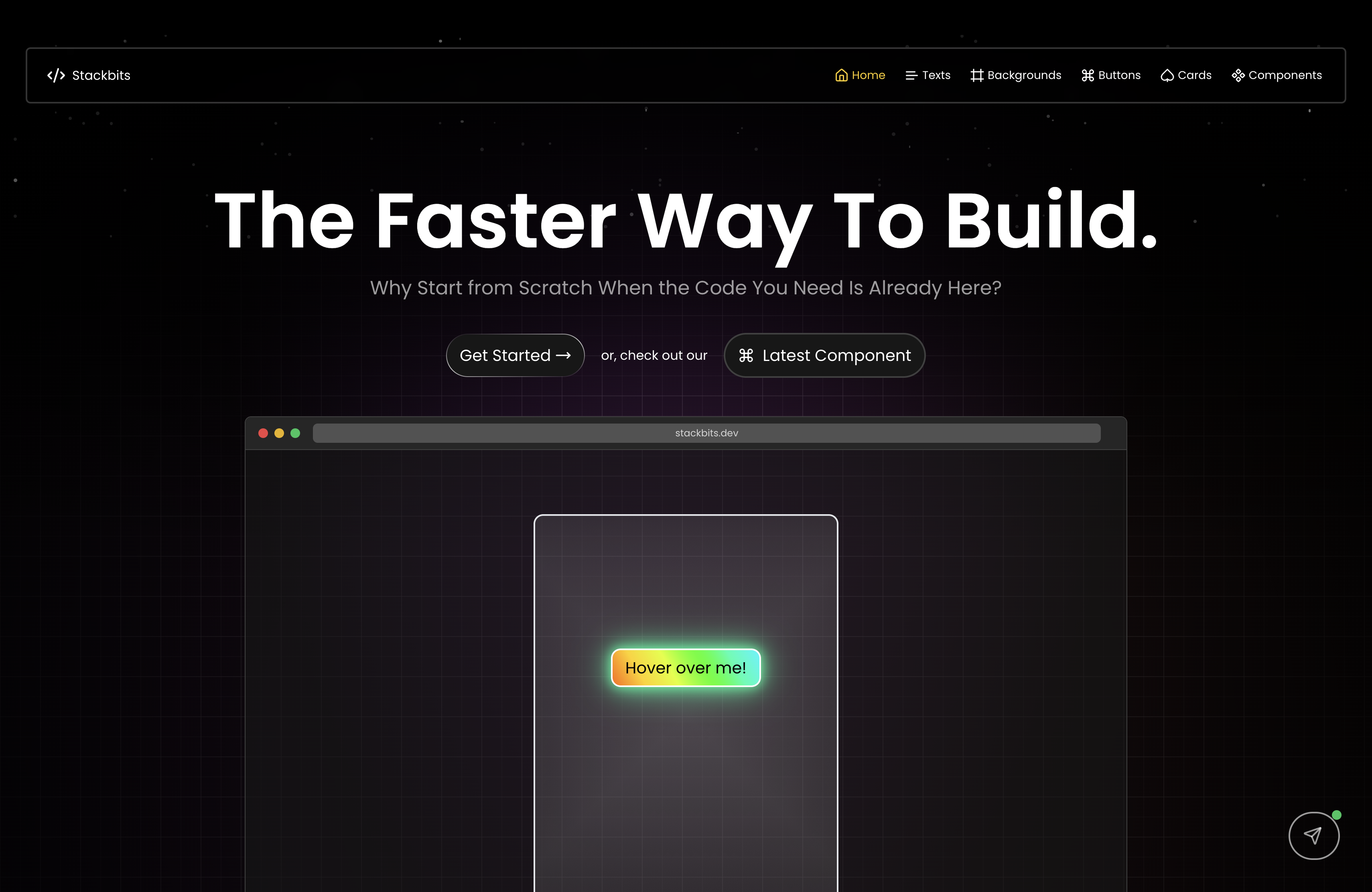
Task: Click the Texts lines icon
Action: 911,75
